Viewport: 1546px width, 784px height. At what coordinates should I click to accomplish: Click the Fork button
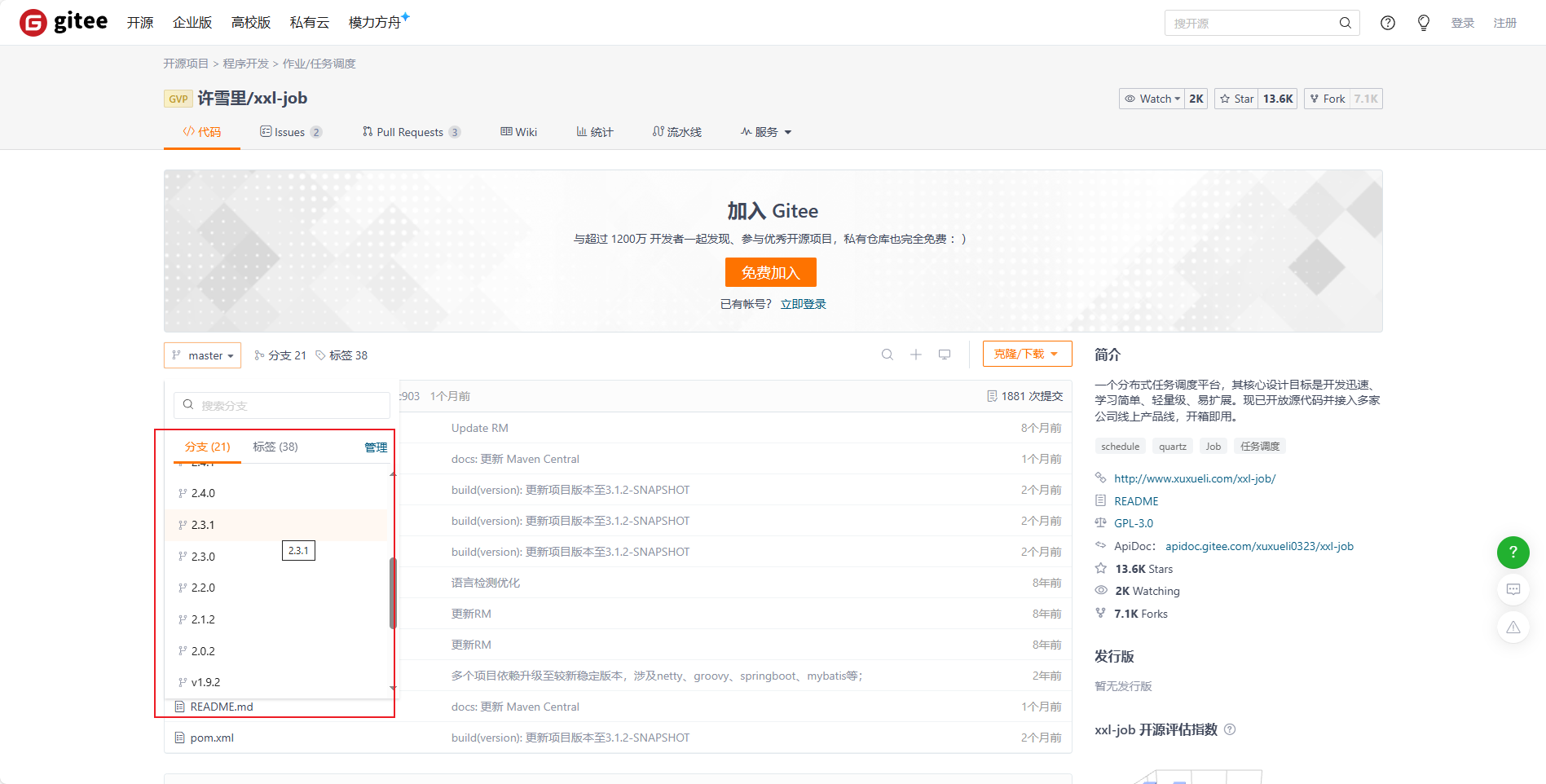click(1327, 99)
